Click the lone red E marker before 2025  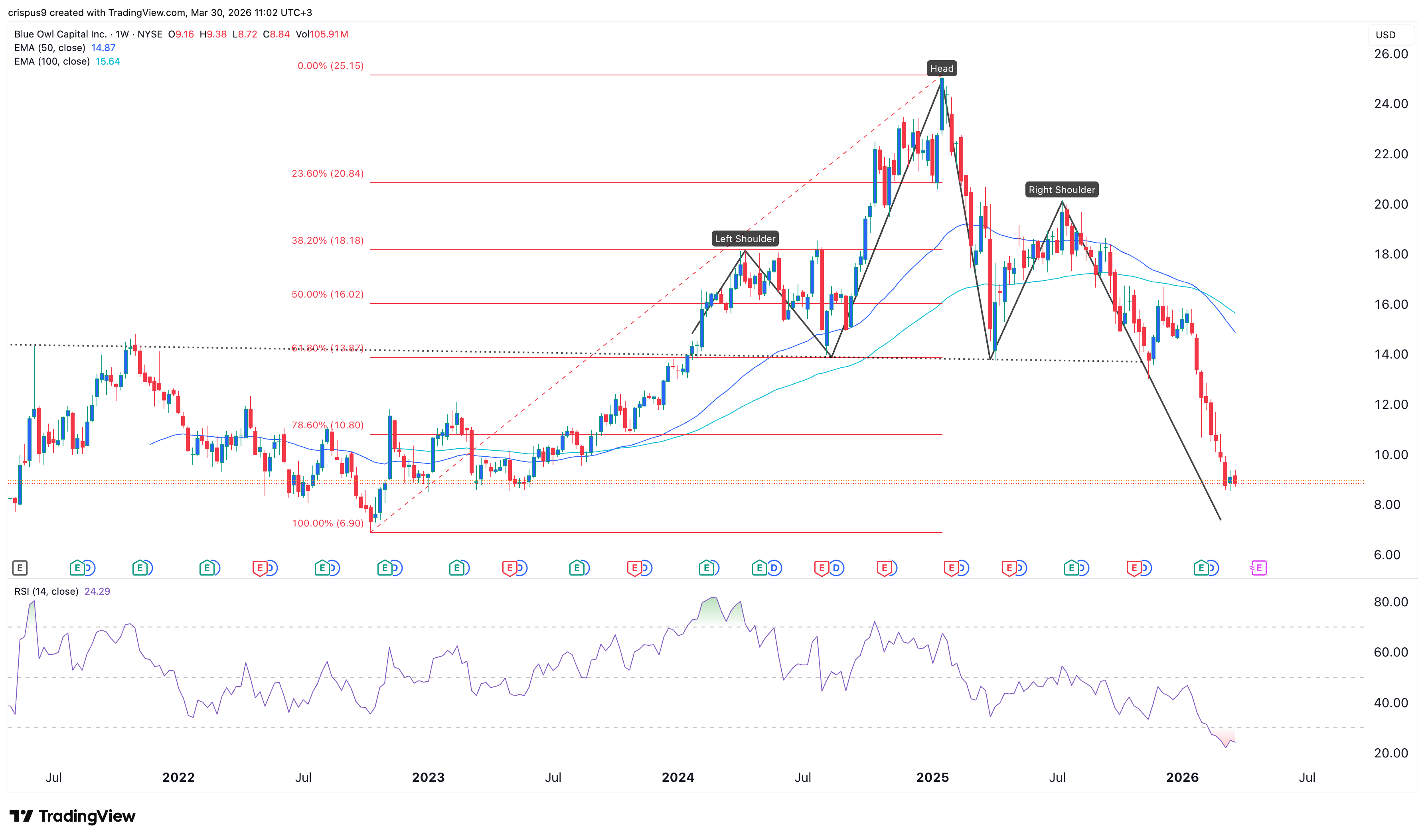pyautogui.click(x=884, y=568)
